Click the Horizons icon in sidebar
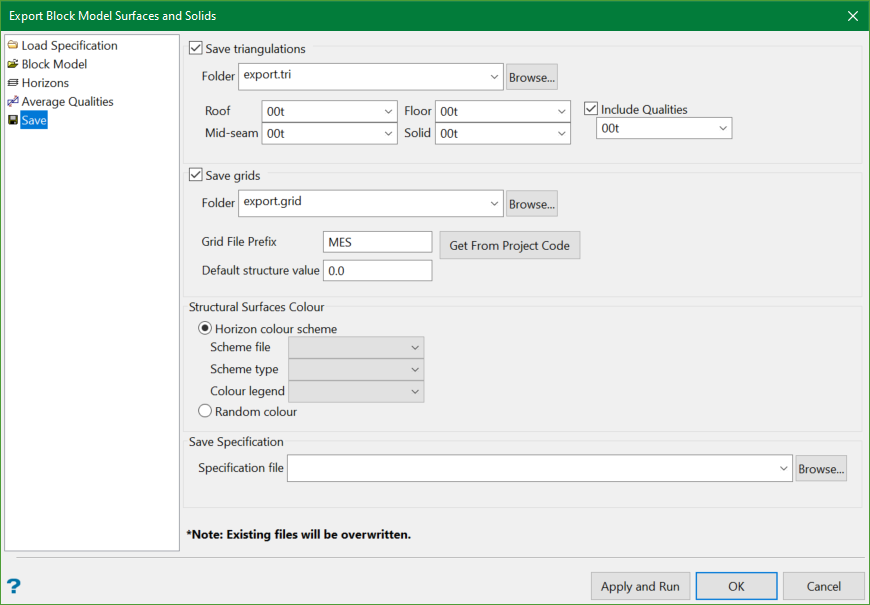The height and width of the screenshot is (605, 870). coord(13,83)
